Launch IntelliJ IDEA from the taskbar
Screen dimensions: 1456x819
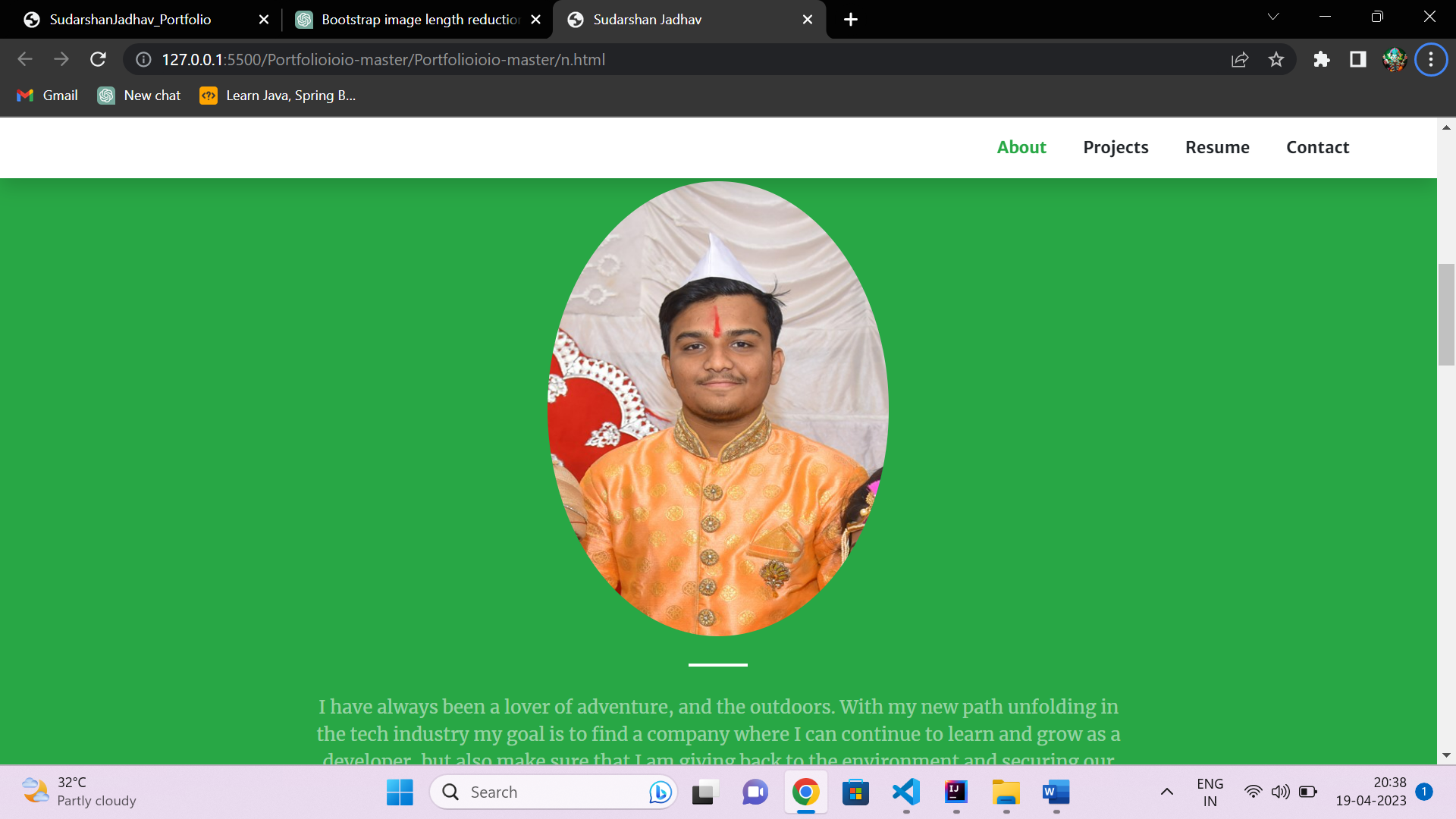click(955, 792)
